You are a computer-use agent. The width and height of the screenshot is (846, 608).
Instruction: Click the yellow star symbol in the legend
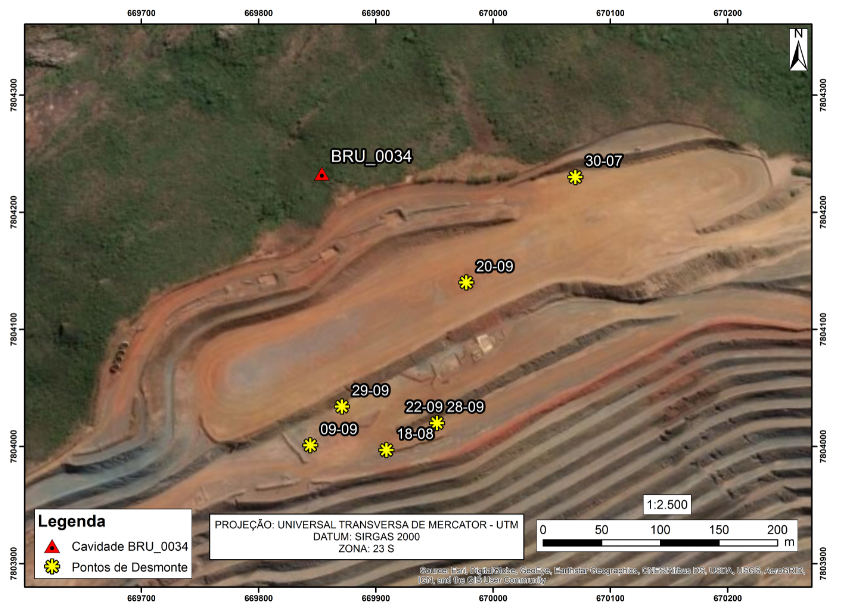(x=52, y=568)
